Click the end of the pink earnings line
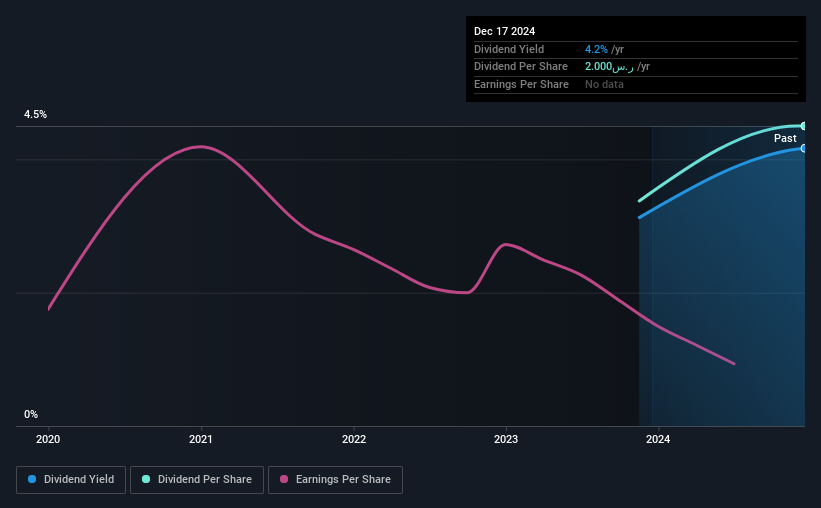Image resolution: width=821 pixels, height=508 pixels. 735,363
